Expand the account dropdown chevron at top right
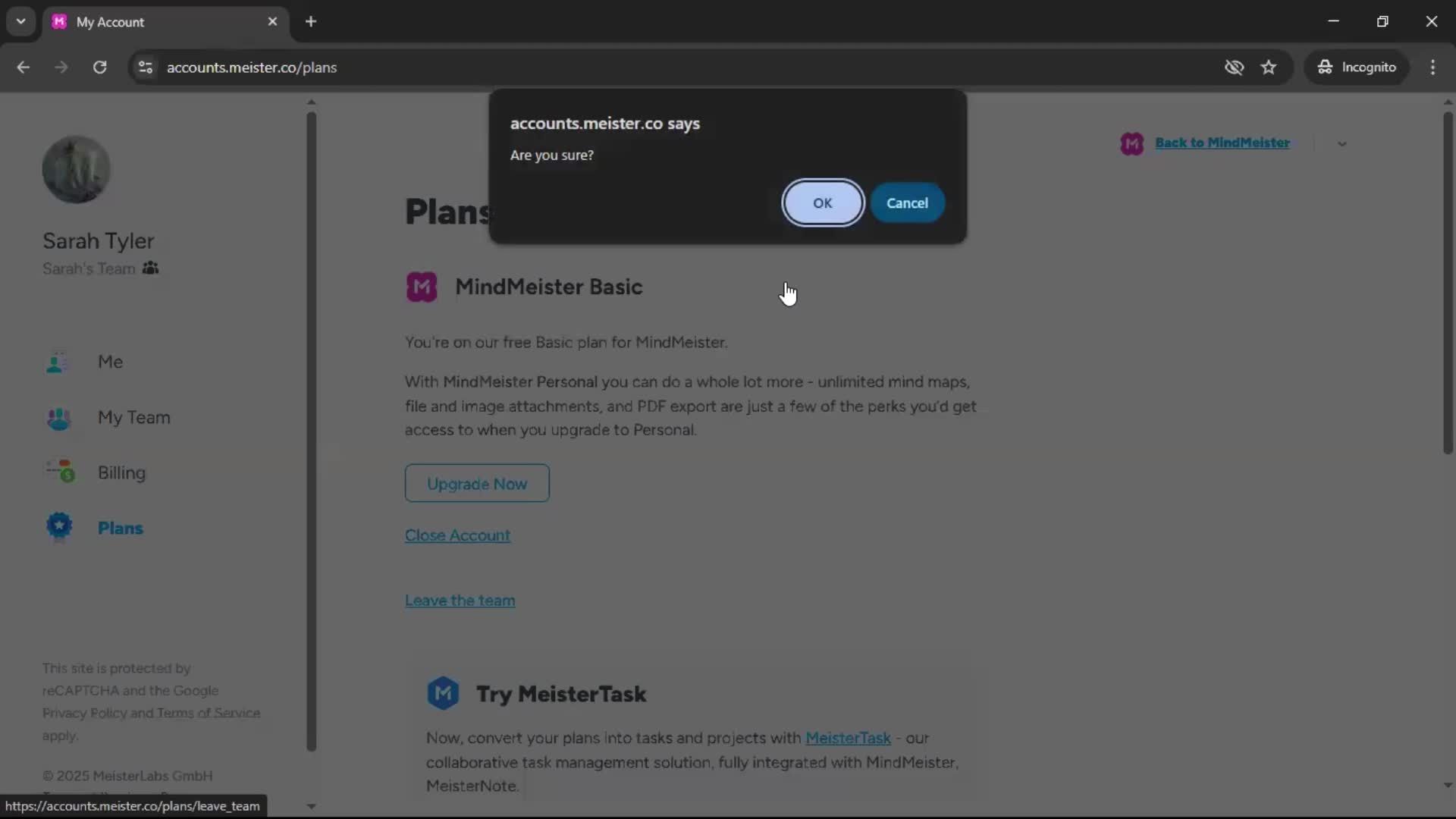This screenshot has height=819, width=1456. pos(1341,144)
